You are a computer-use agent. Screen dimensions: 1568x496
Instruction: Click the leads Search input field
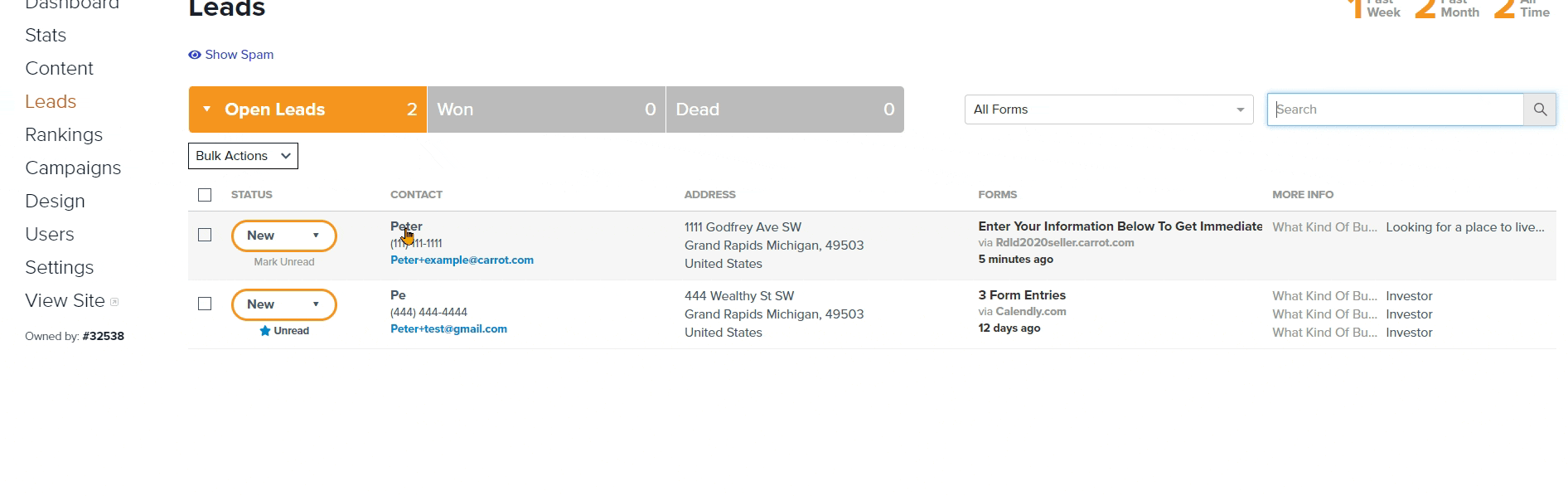click(x=1396, y=109)
